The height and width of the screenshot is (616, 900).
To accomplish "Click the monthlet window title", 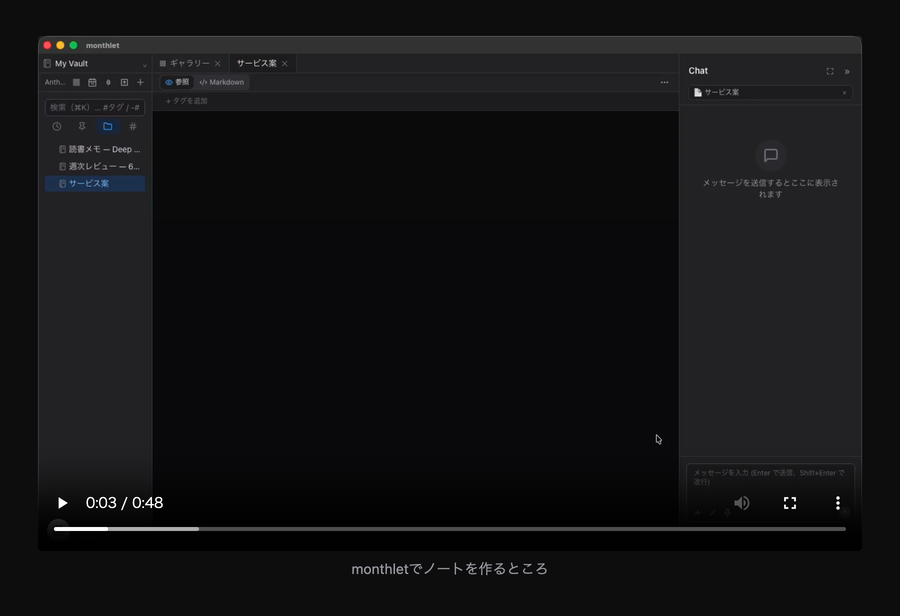I will pos(103,45).
